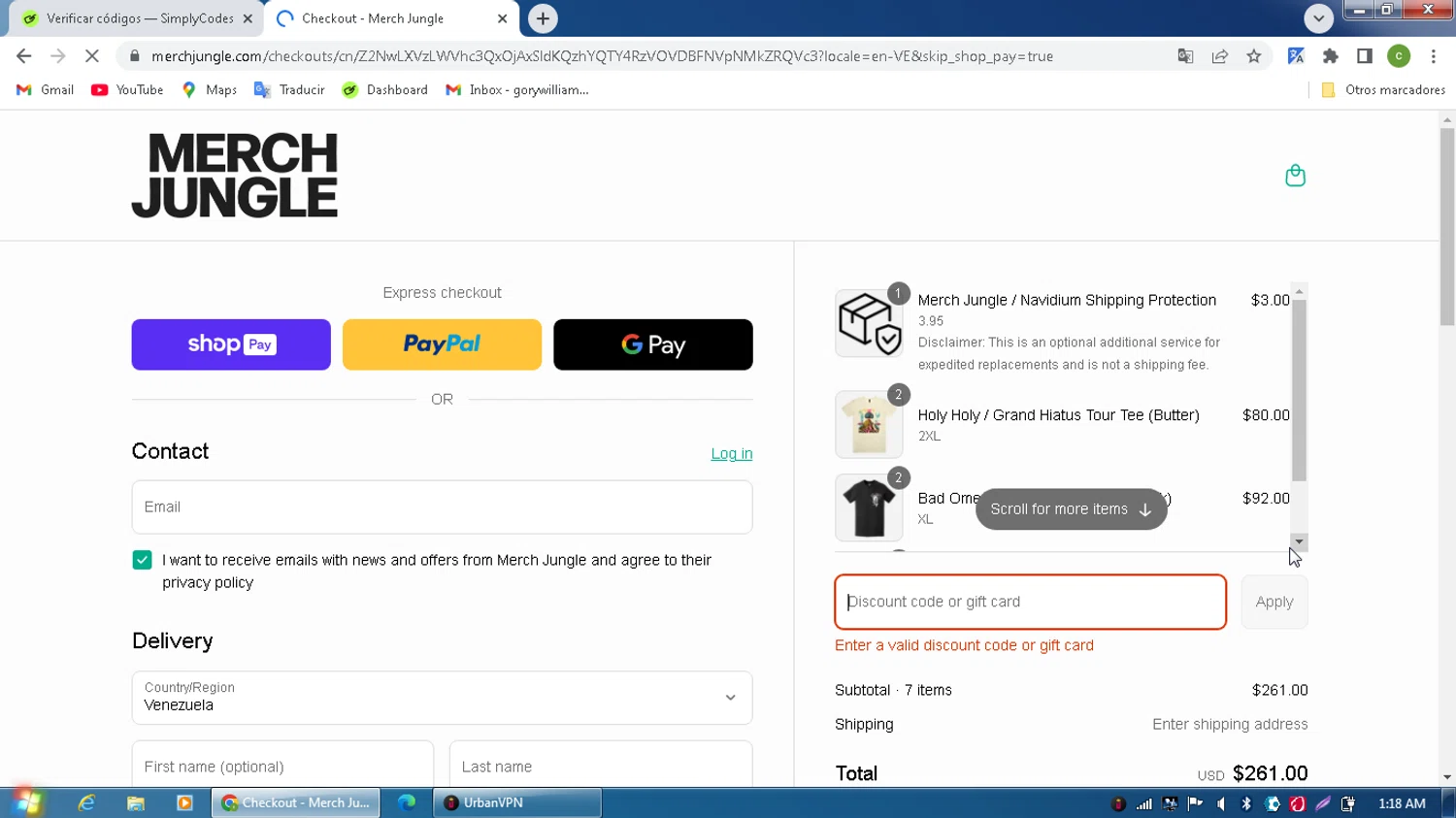
Task: Switch to Checkout - Merch Jungle tab
Action: (x=390, y=18)
